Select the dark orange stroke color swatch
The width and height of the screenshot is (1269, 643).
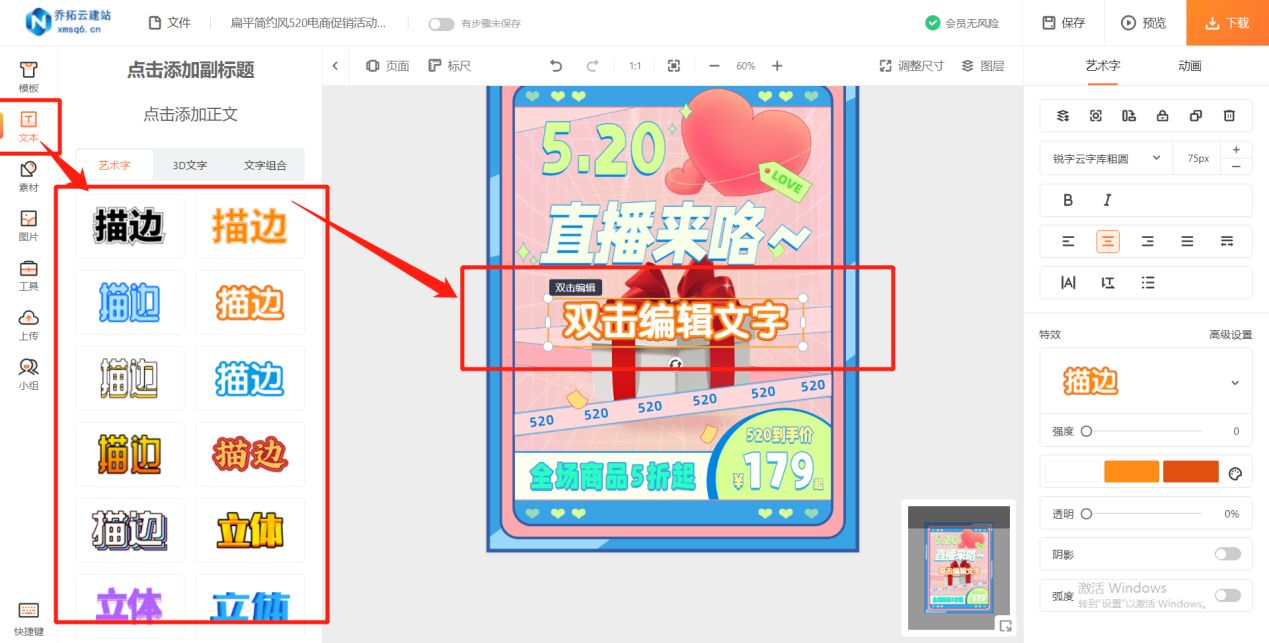[x=1190, y=470]
